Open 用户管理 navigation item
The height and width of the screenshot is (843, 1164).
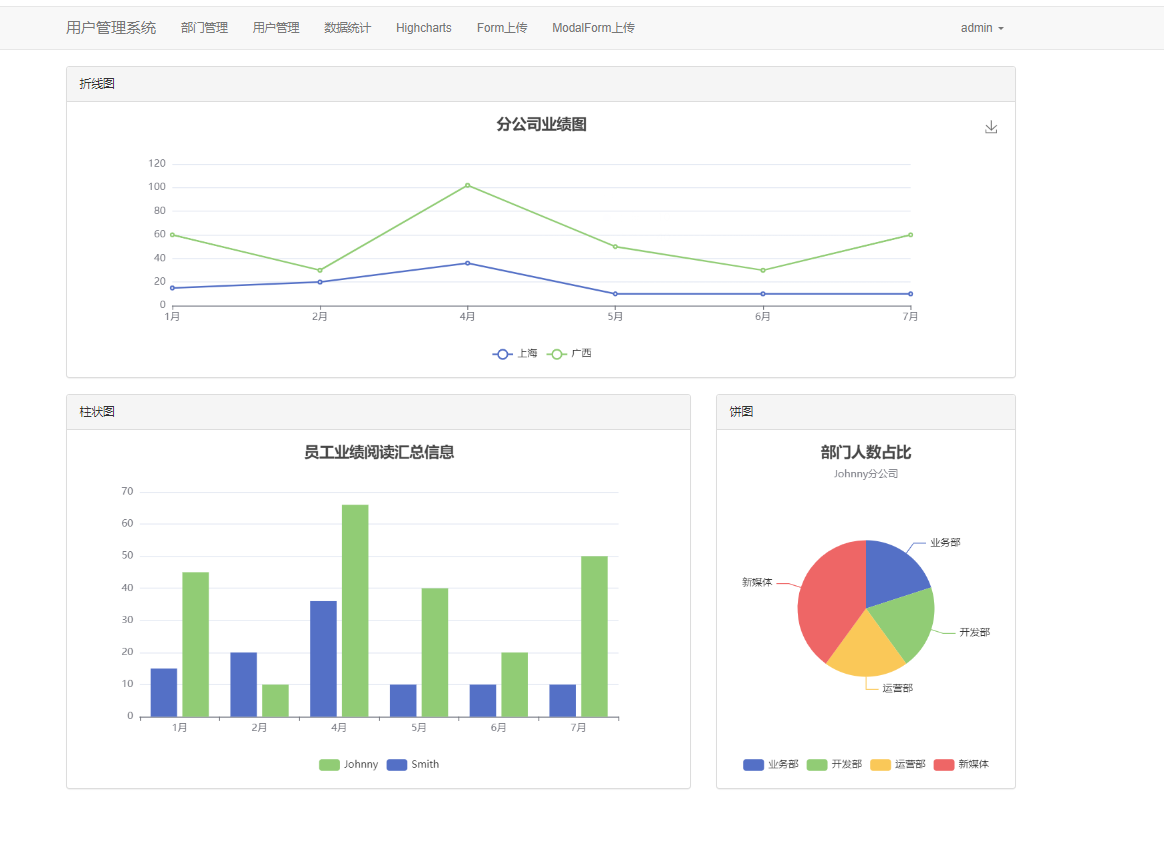(276, 28)
